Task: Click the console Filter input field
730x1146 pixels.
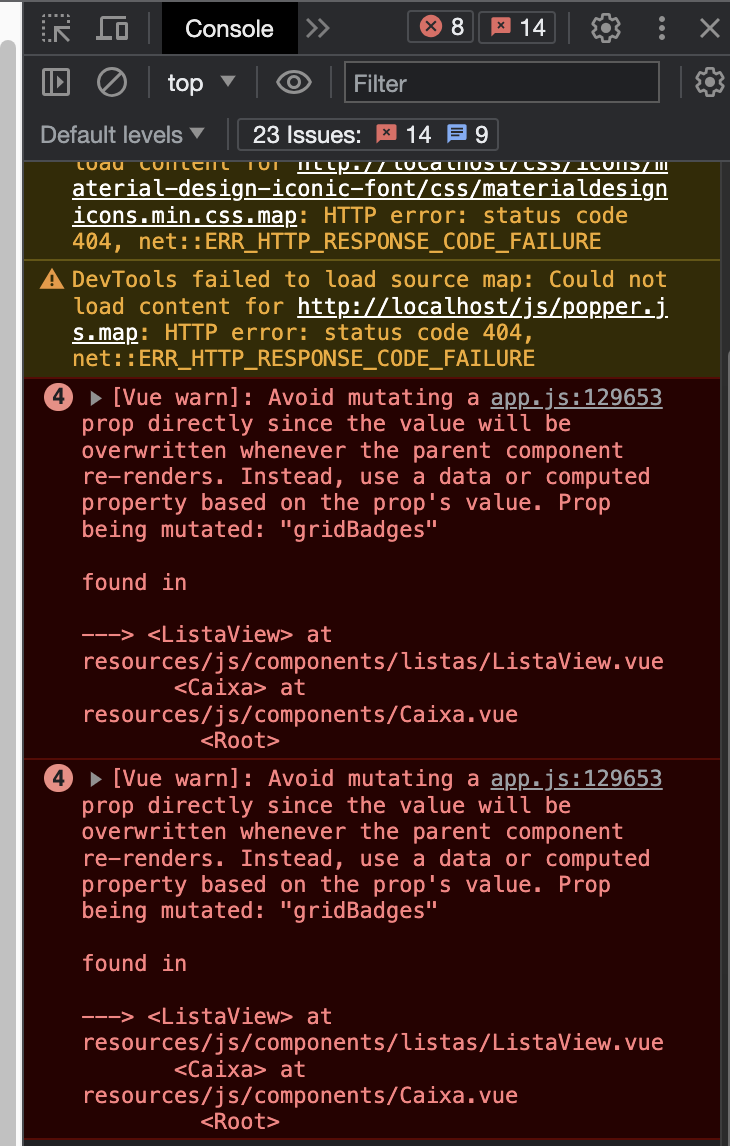Action: click(502, 83)
